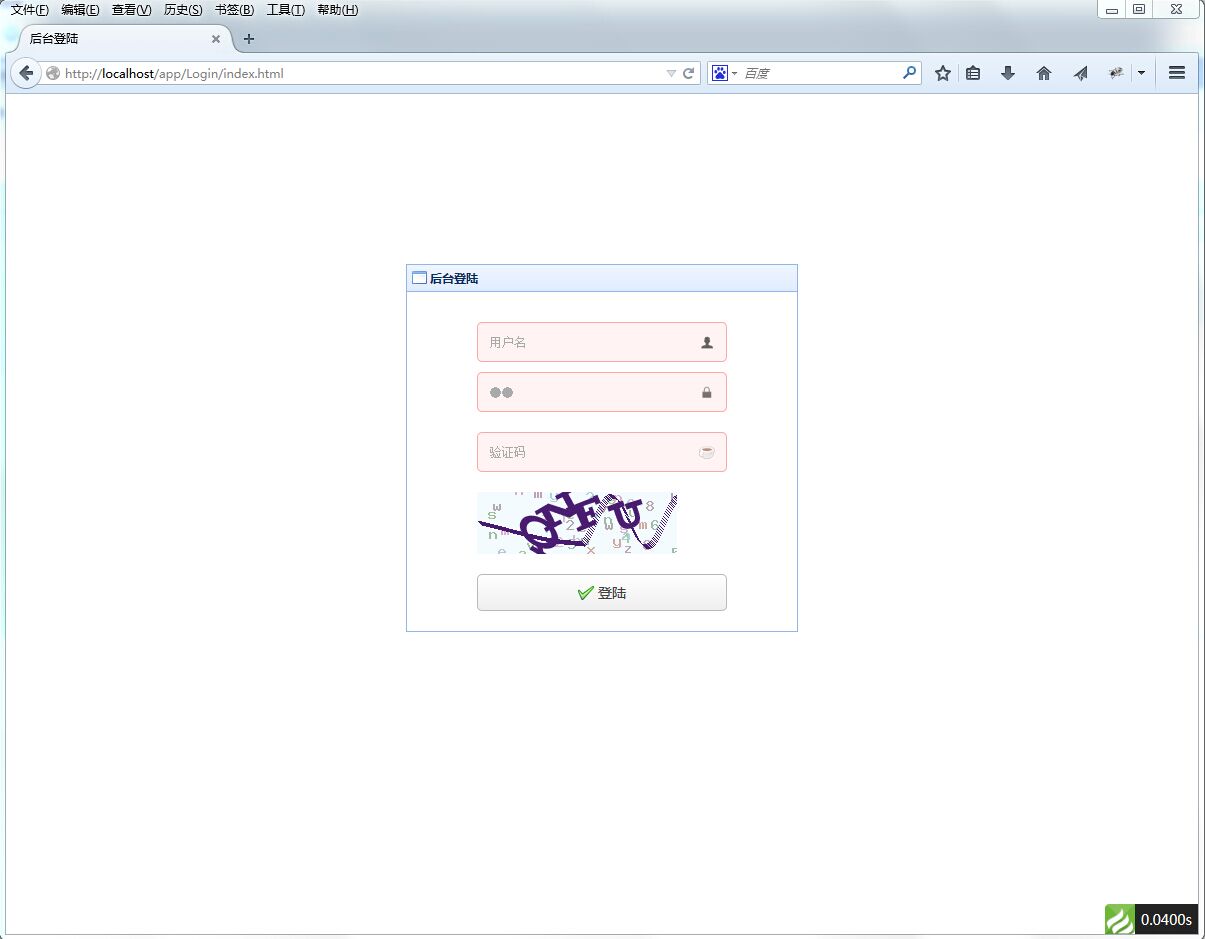Go to the home page icon
The image size is (1205, 939).
pyautogui.click(x=1044, y=73)
